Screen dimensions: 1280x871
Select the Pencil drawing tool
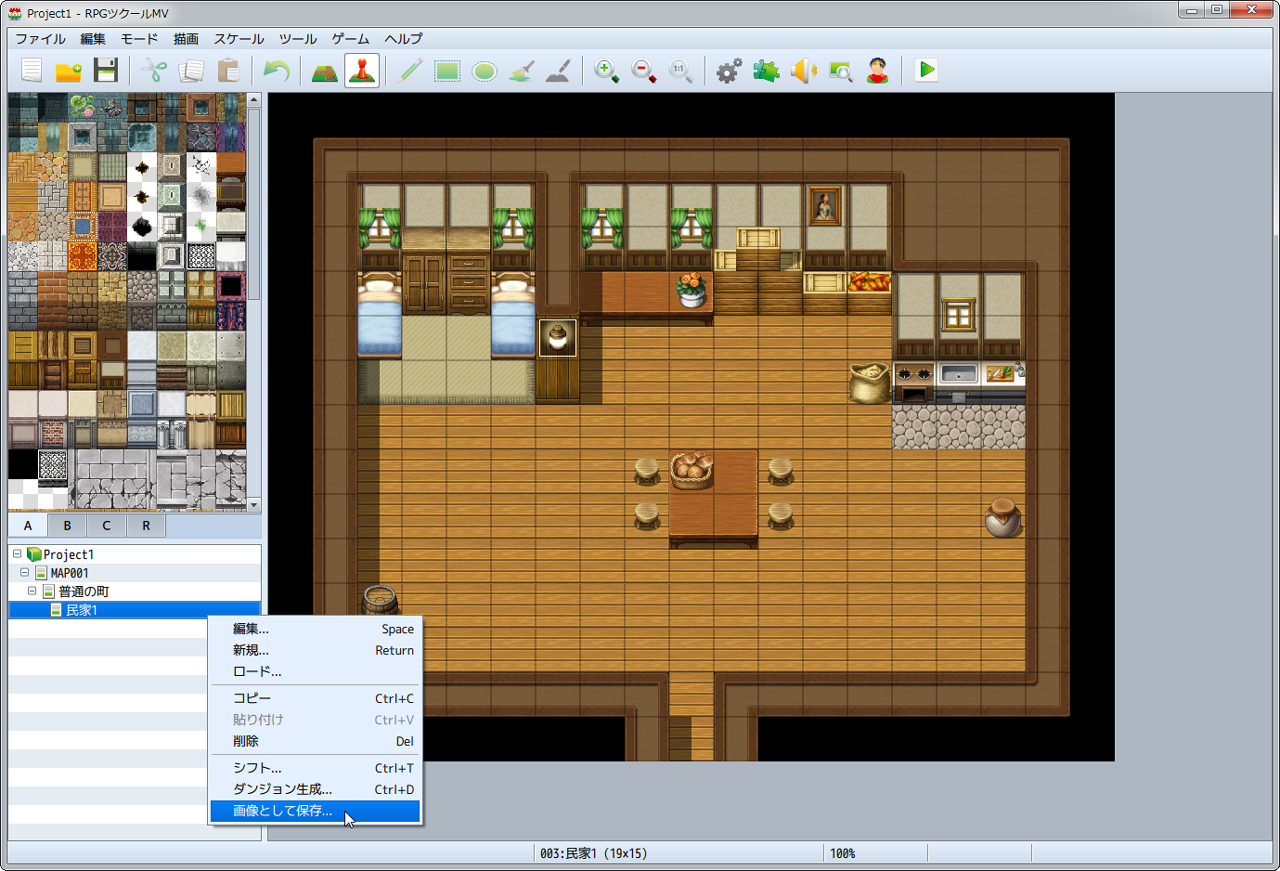pyautogui.click(x=410, y=71)
